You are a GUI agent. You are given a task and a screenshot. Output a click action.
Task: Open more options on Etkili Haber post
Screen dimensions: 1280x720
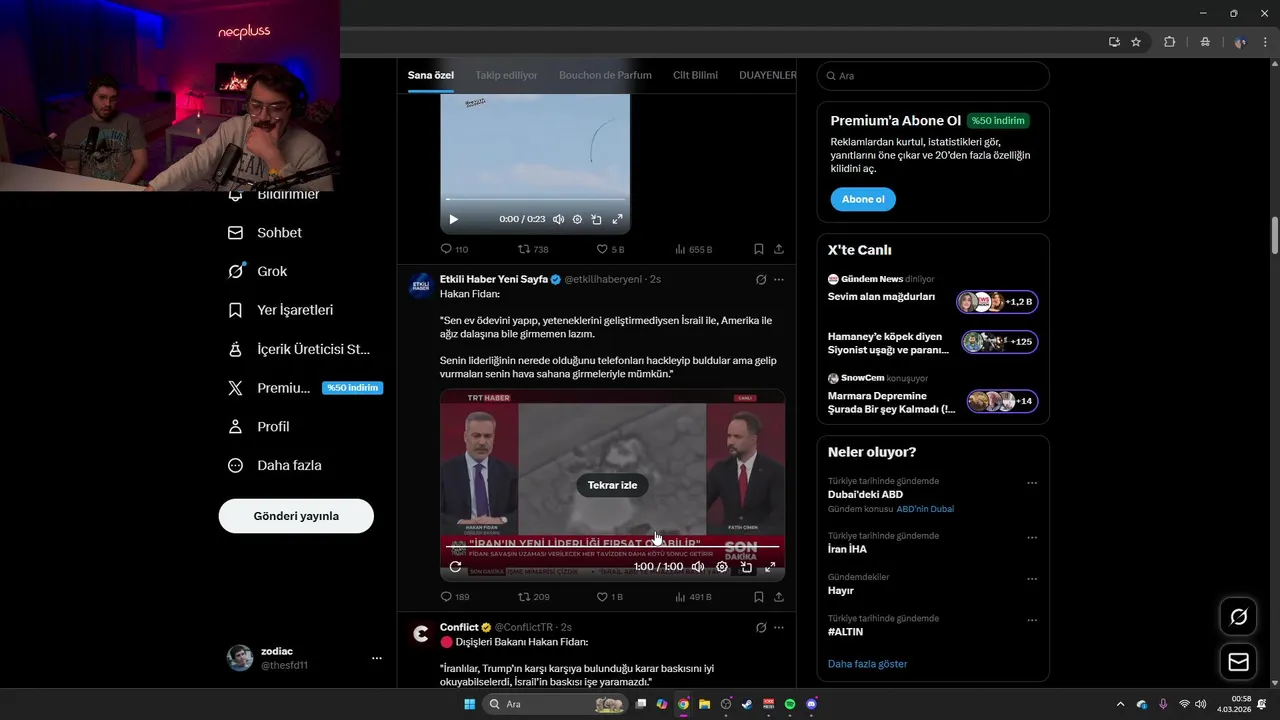pyautogui.click(x=779, y=280)
